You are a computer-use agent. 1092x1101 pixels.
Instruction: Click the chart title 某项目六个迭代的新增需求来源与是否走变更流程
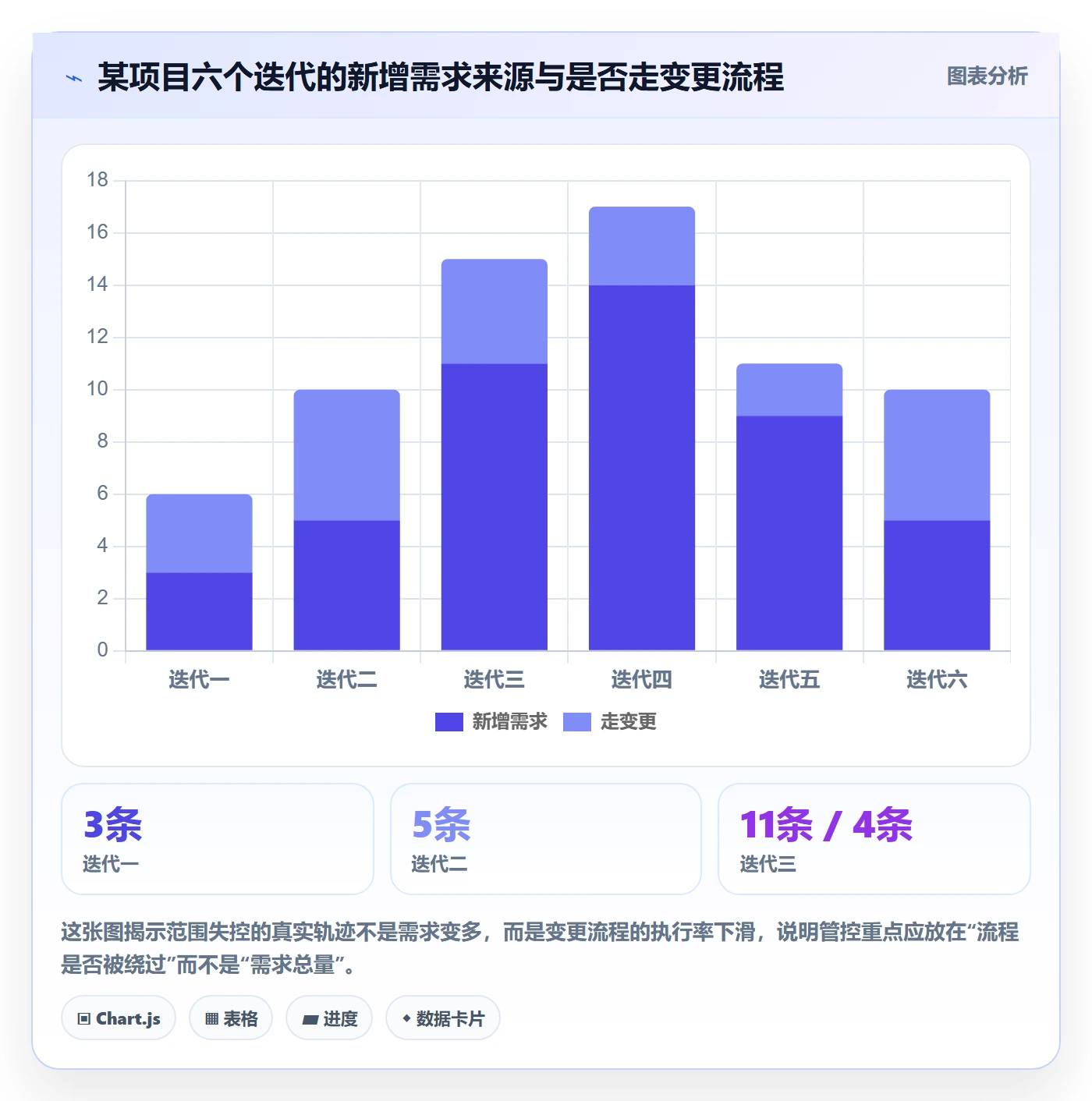[441, 77]
